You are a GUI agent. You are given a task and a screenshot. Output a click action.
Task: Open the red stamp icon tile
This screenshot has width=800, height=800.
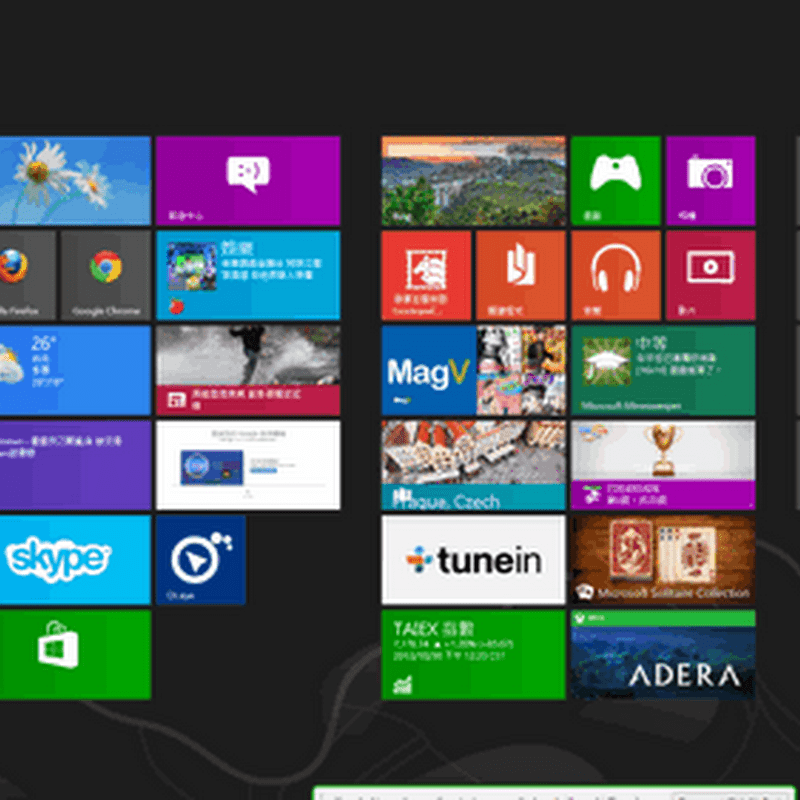426,276
